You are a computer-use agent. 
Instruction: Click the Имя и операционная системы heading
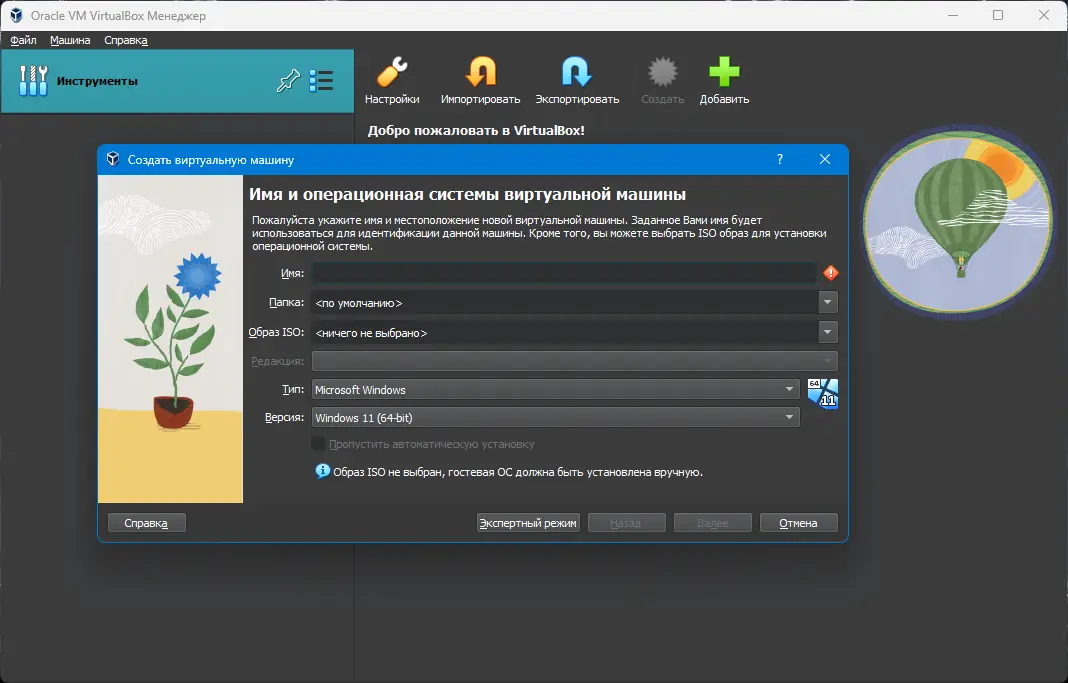coord(467,194)
